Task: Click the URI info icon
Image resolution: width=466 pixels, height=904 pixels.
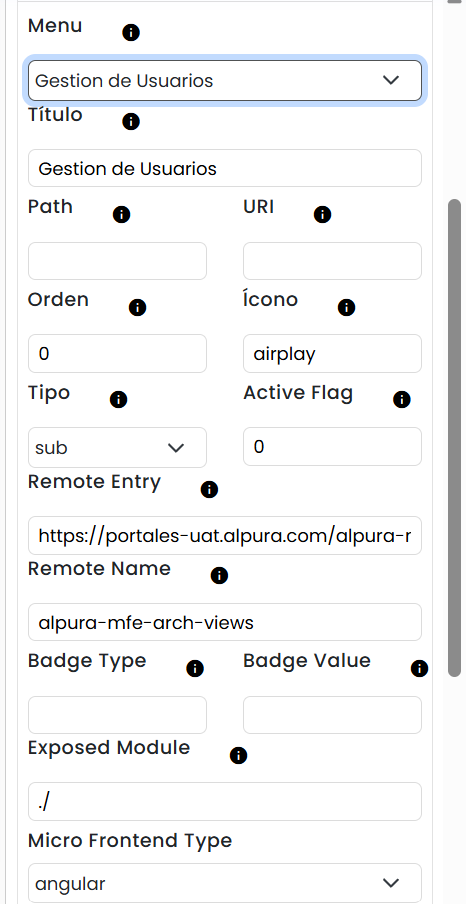Action: point(322,214)
